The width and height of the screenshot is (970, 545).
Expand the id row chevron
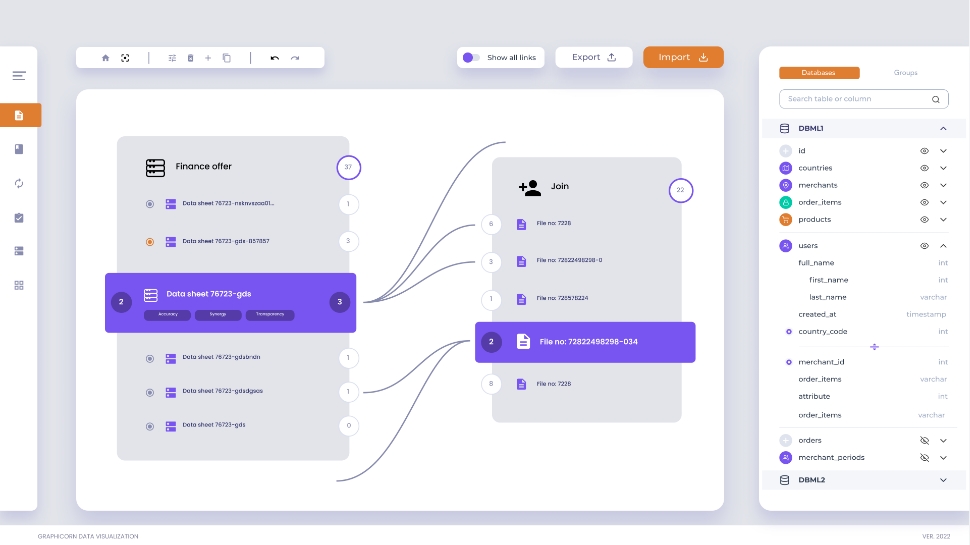[943, 151]
